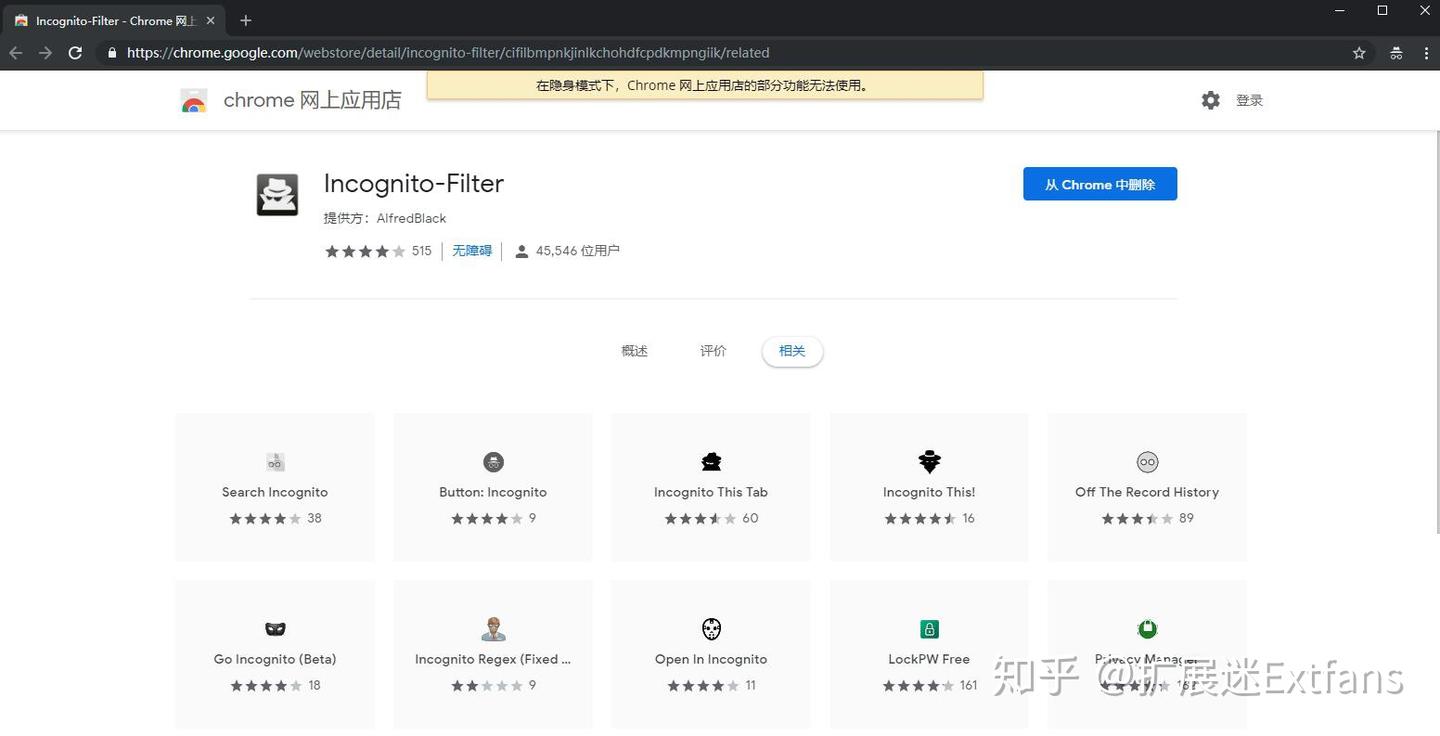Click the Privacy Manager grenade icon
The width and height of the screenshot is (1440, 736).
pos(1146,628)
